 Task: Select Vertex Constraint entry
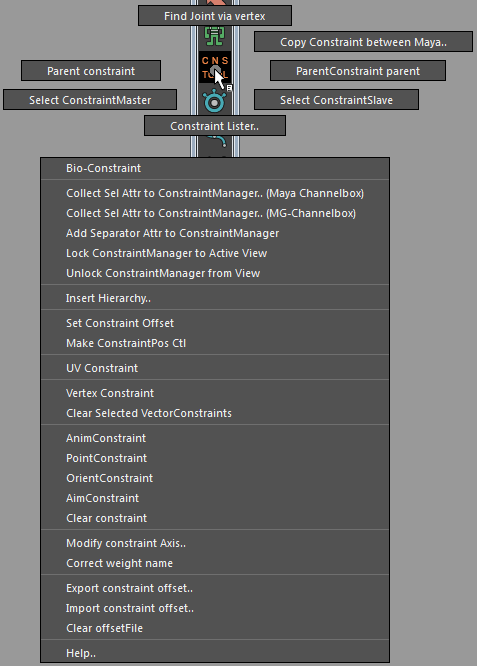coord(215,393)
